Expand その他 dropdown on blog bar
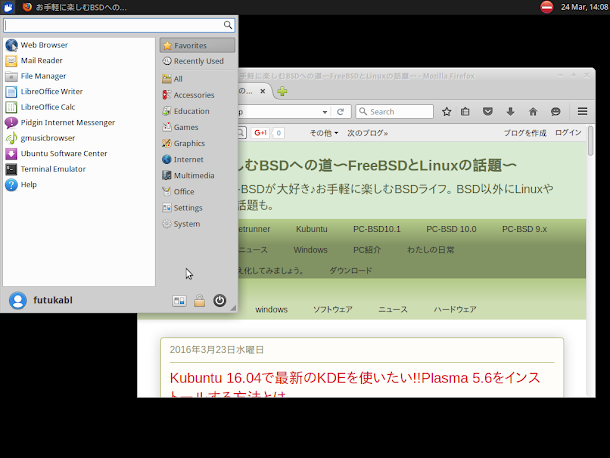Image resolution: width=610 pixels, height=458 pixels. click(x=324, y=133)
